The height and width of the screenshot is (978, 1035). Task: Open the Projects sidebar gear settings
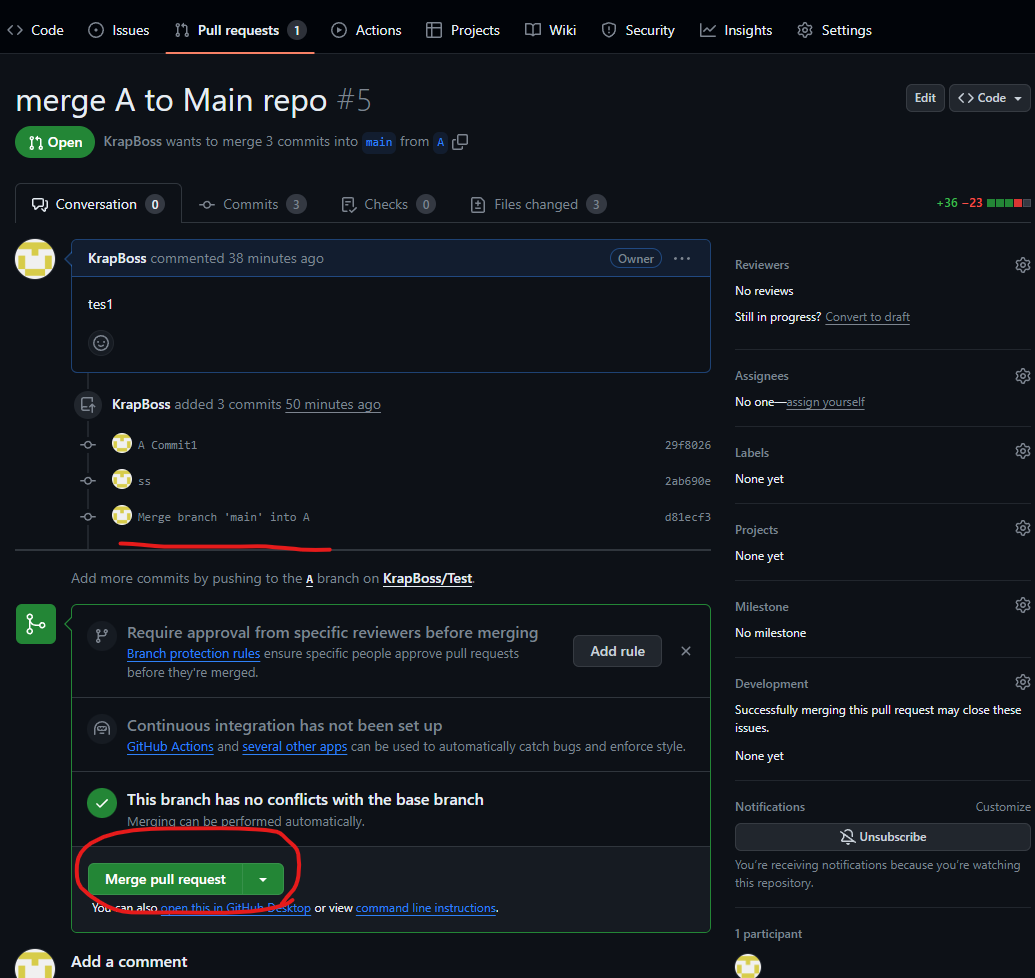[1022, 529]
